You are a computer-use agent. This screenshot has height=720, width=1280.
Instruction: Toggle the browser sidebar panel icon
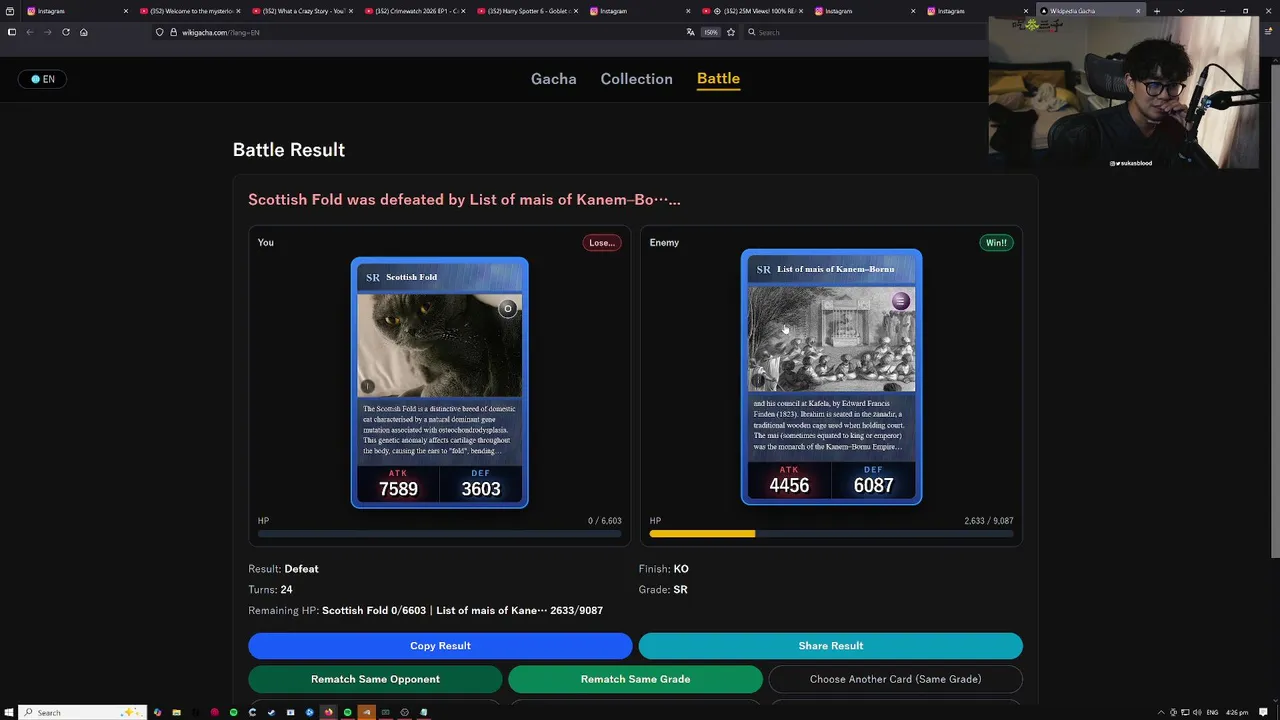pos(11,32)
